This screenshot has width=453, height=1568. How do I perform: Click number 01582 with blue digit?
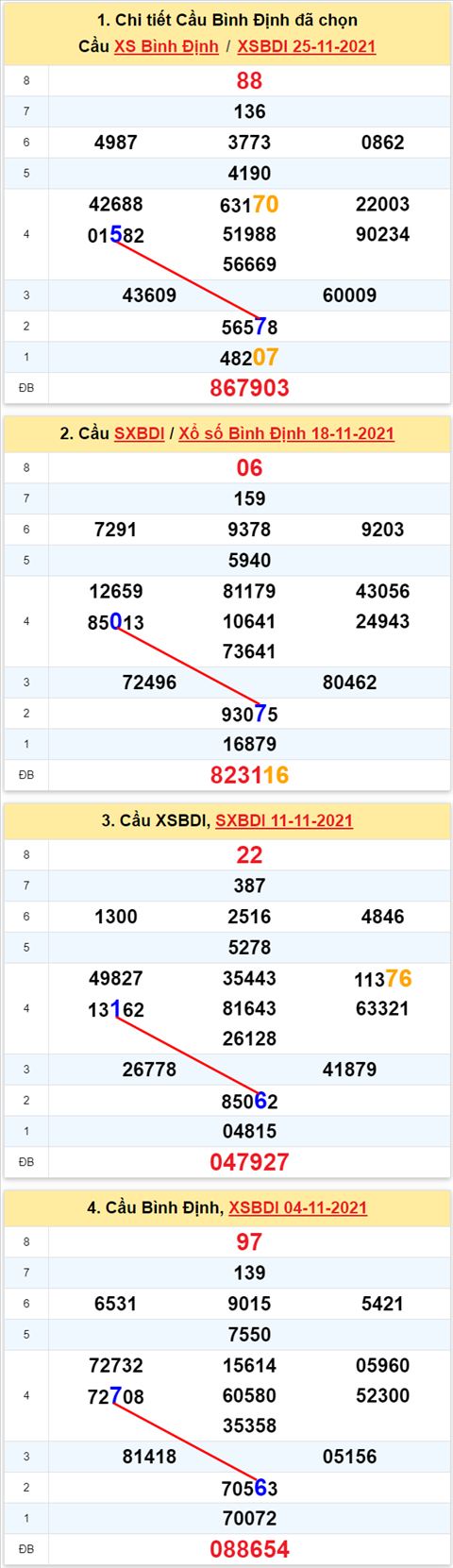point(116,235)
